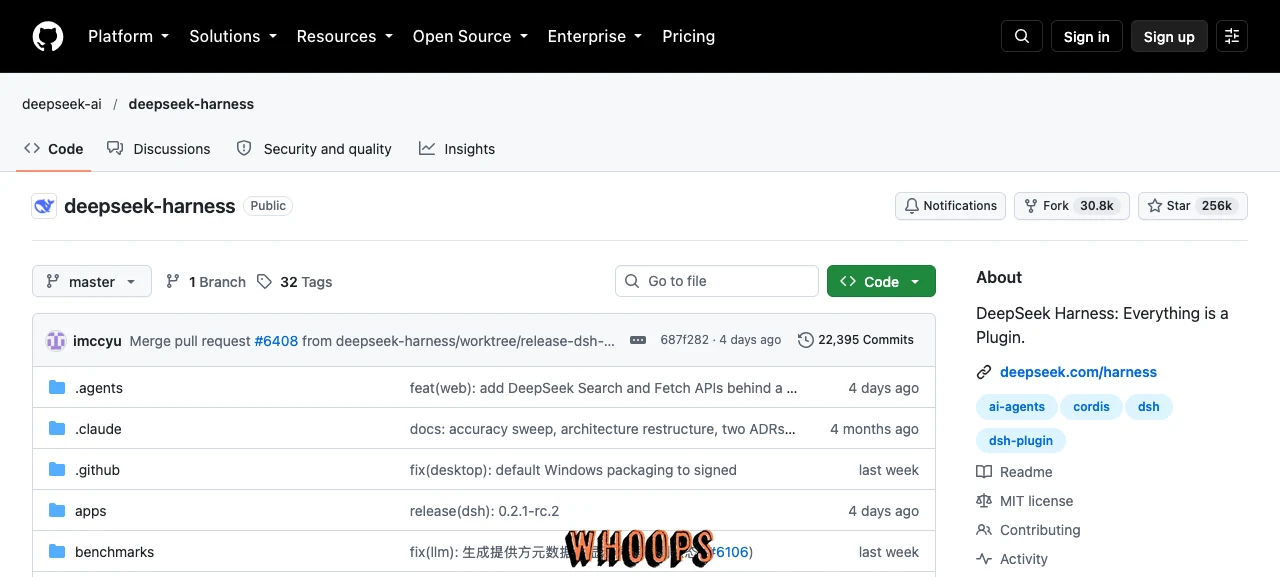Click the dsh-plugin topic tag
Screen dimensions: 1280x577
[x=1021, y=440]
